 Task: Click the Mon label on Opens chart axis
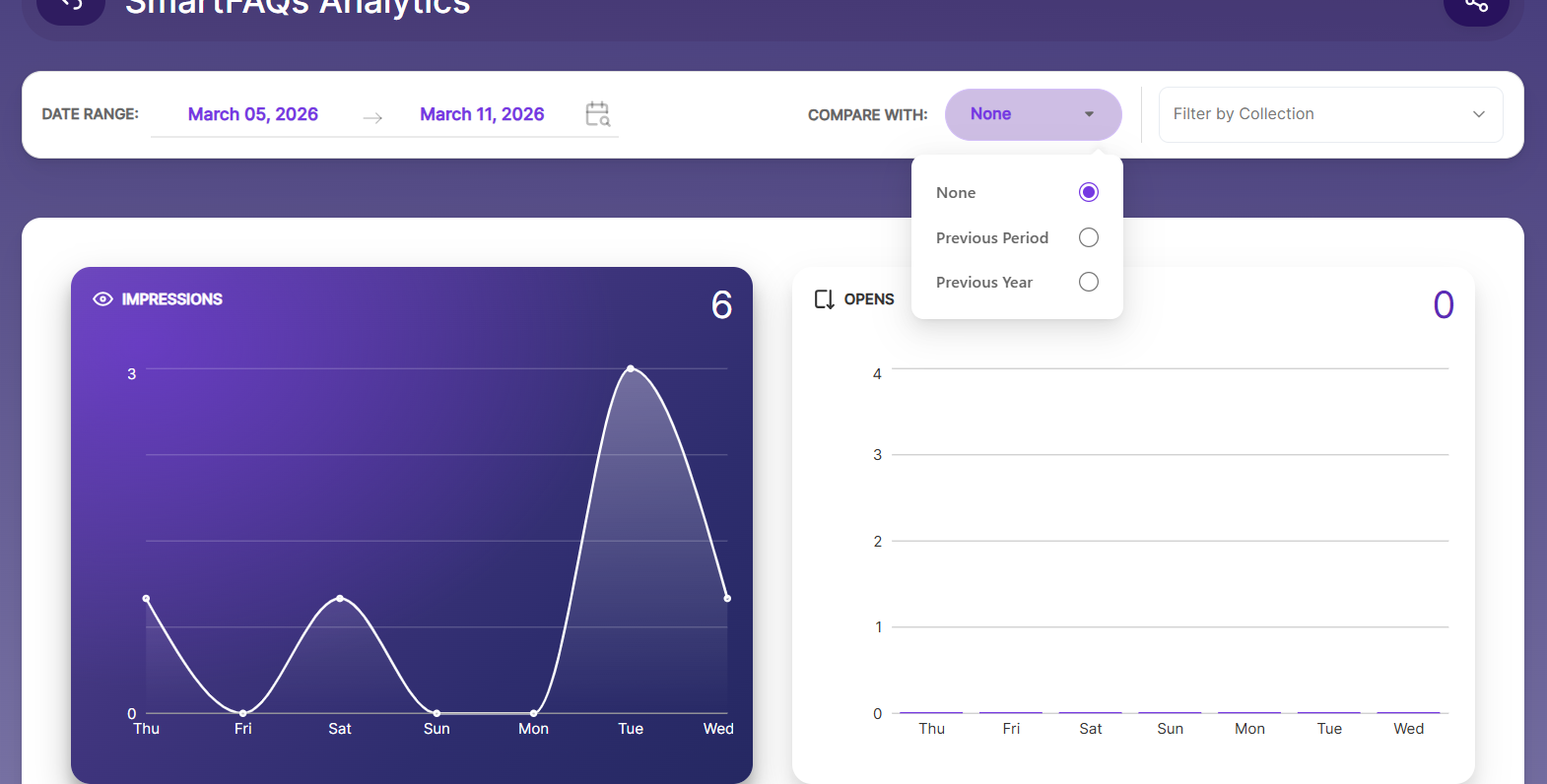click(1249, 729)
